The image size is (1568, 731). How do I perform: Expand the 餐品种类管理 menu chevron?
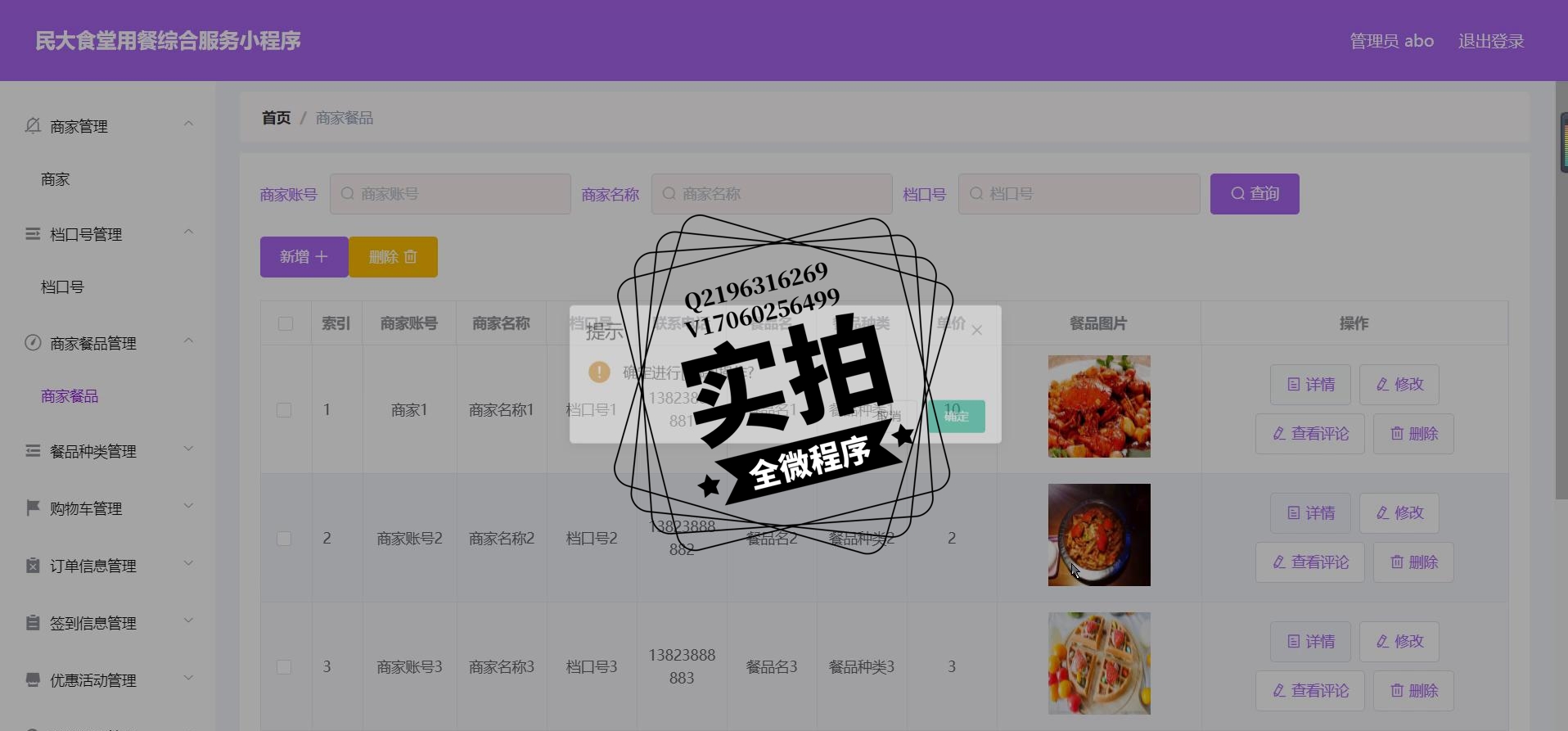188,449
